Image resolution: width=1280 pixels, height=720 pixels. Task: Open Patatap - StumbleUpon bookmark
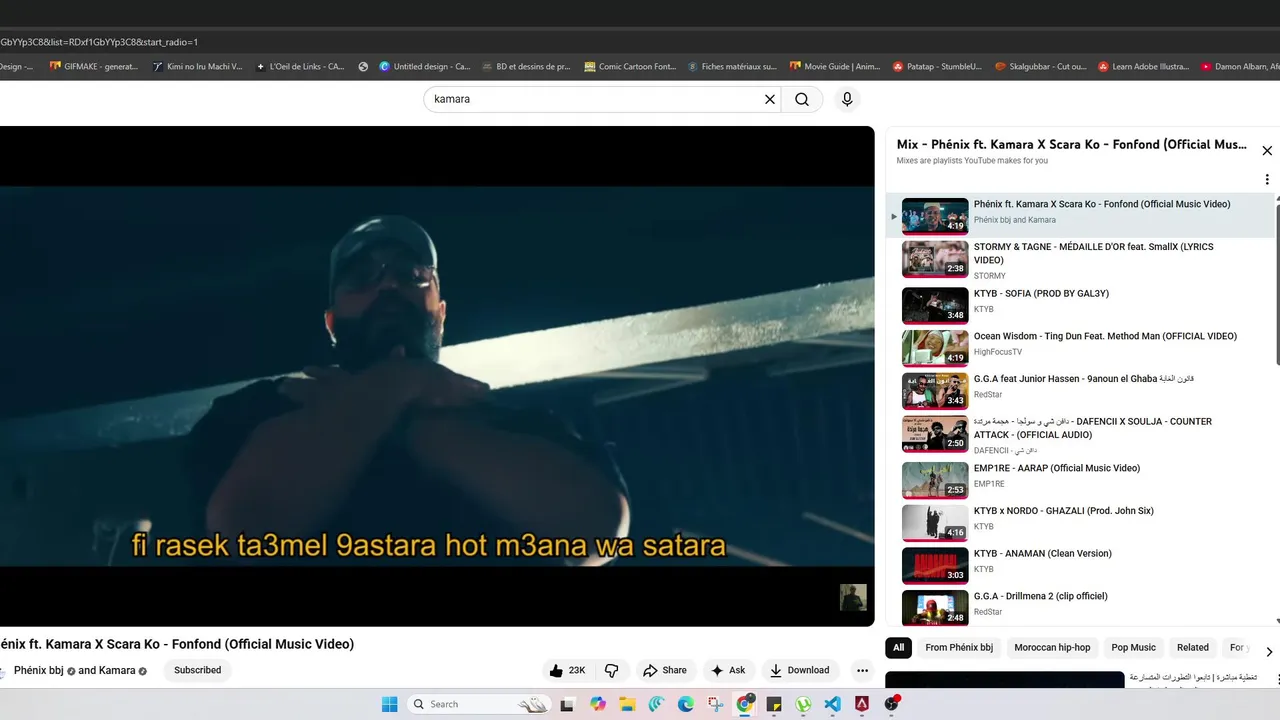937,67
